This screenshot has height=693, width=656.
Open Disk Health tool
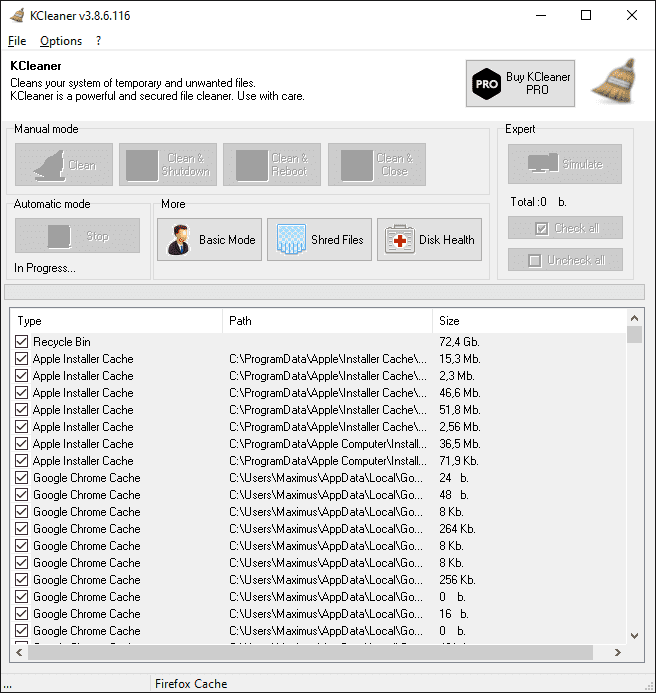pyautogui.click(x=429, y=240)
